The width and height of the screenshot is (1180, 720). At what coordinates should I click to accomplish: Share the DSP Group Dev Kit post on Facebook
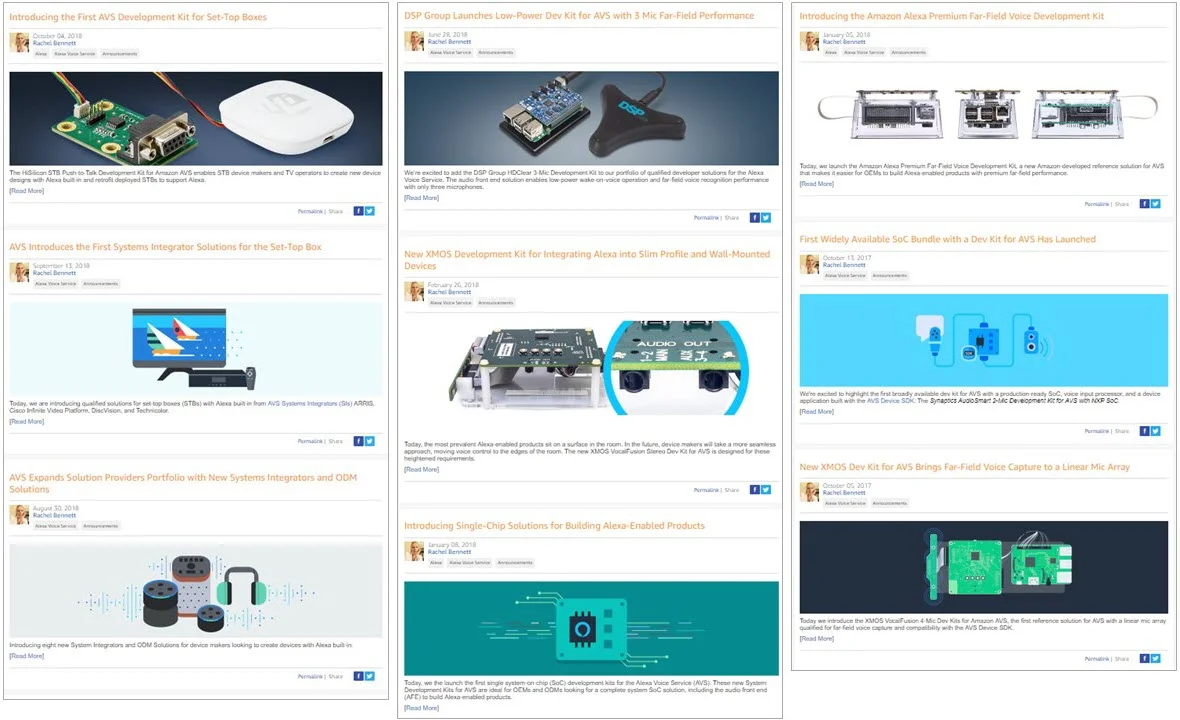point(754,218)
